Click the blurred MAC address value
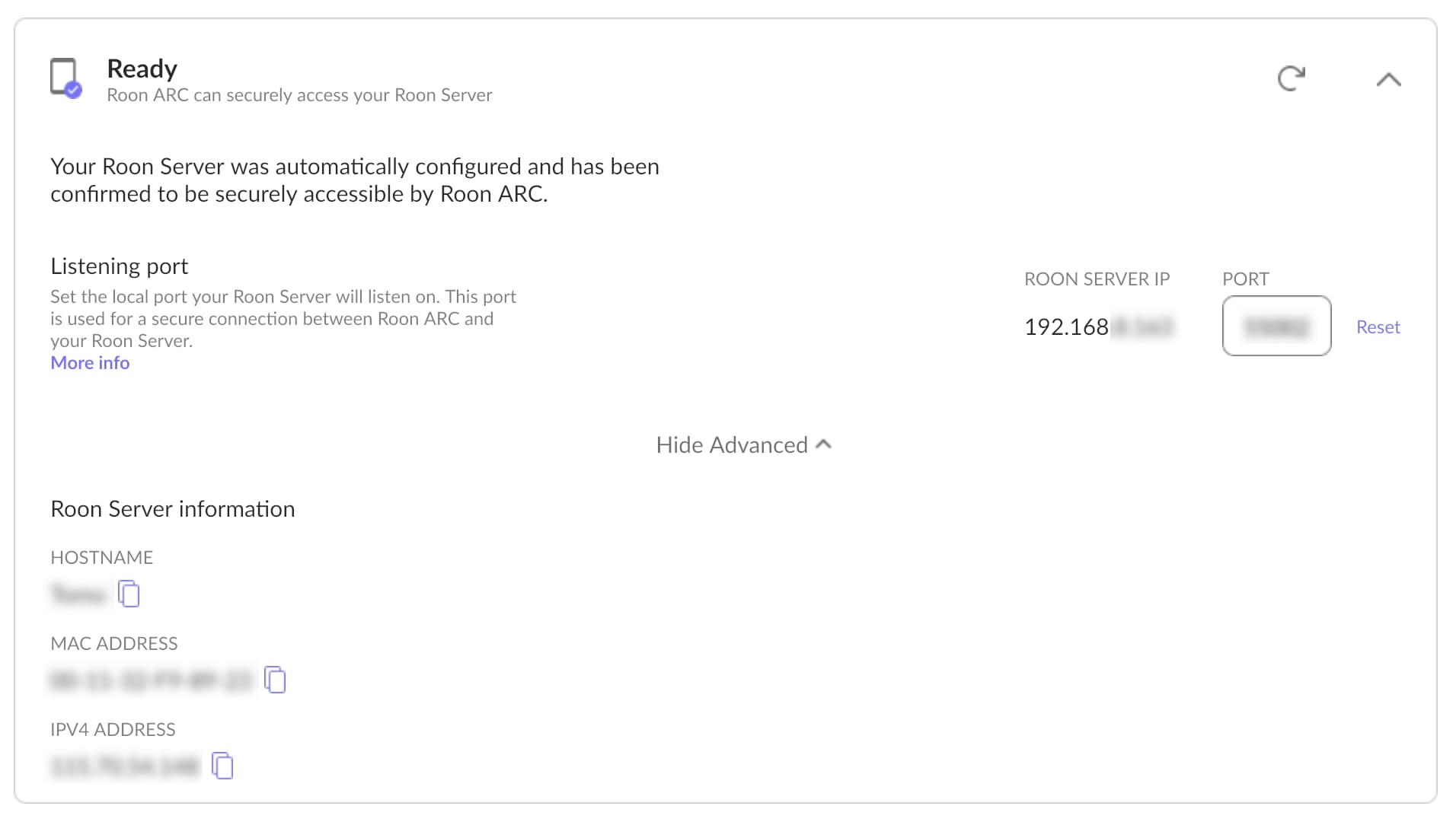Viewport: 1456px width, 825px height. point(150,680)
